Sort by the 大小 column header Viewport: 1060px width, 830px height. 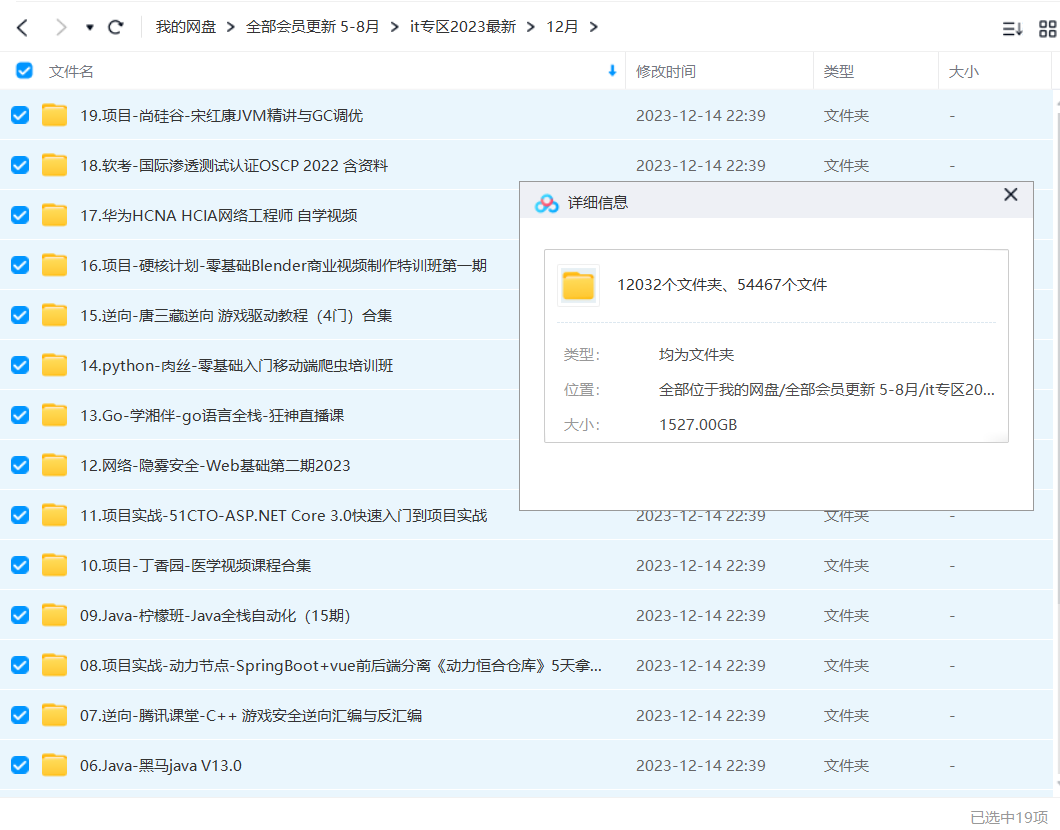tap(963, 72)
